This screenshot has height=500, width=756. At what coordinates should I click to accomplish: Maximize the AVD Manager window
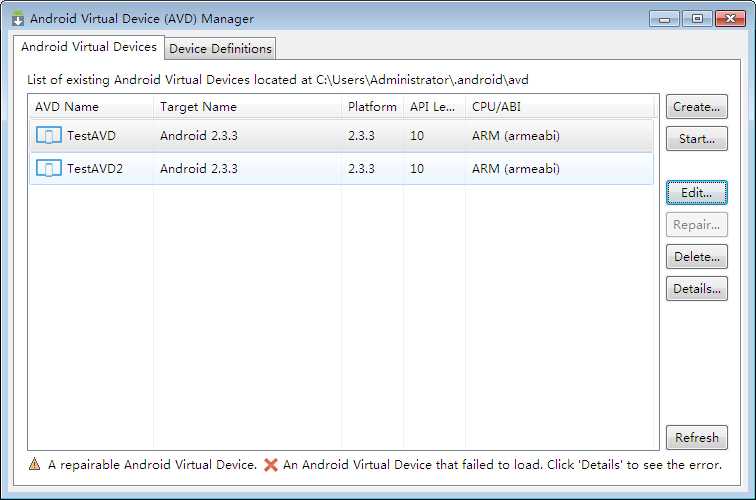pos(697,19)
